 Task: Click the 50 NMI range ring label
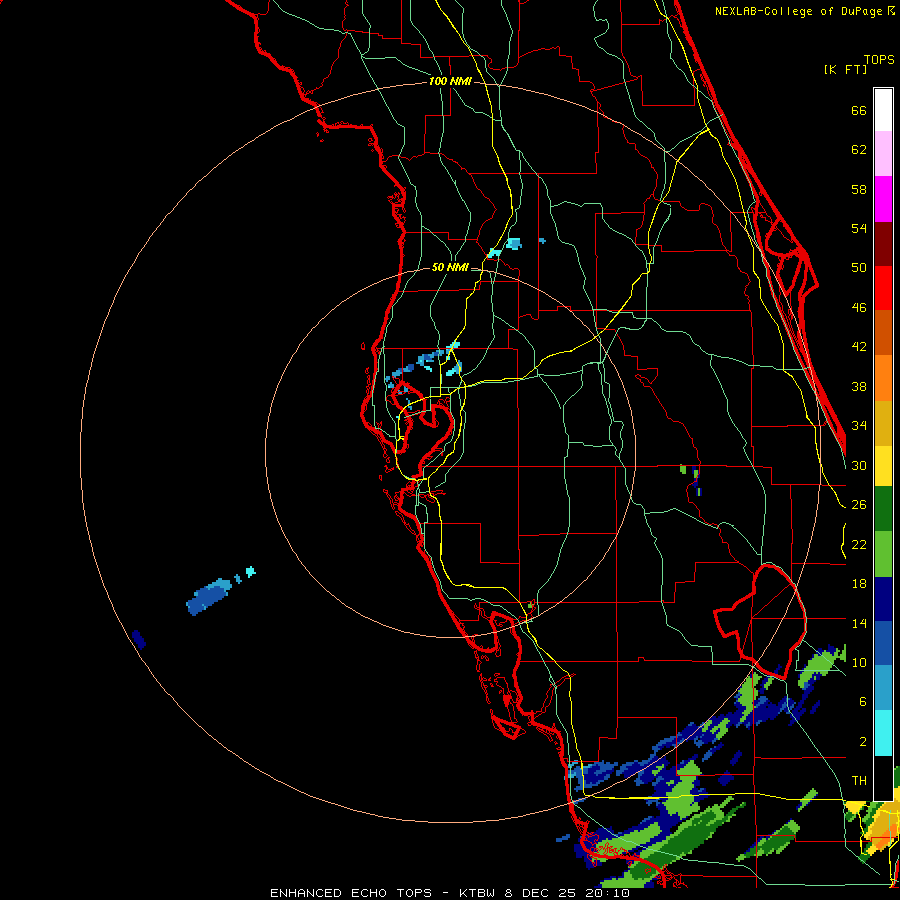click(450, 267)
